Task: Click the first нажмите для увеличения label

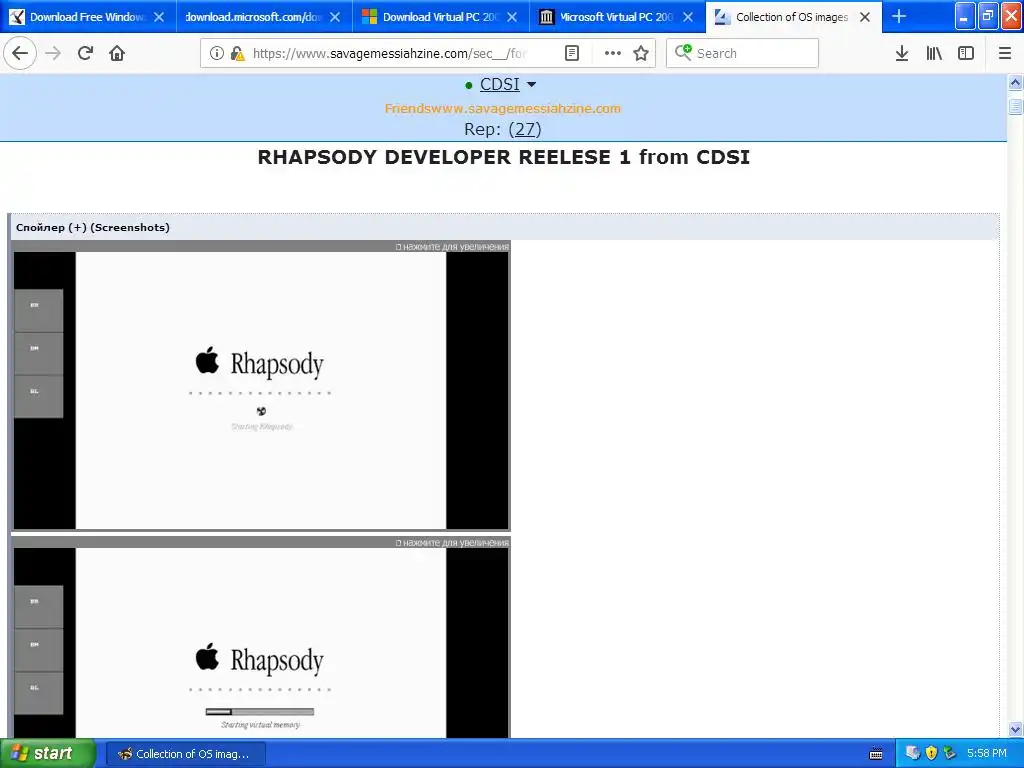Action: click(452, 247)
